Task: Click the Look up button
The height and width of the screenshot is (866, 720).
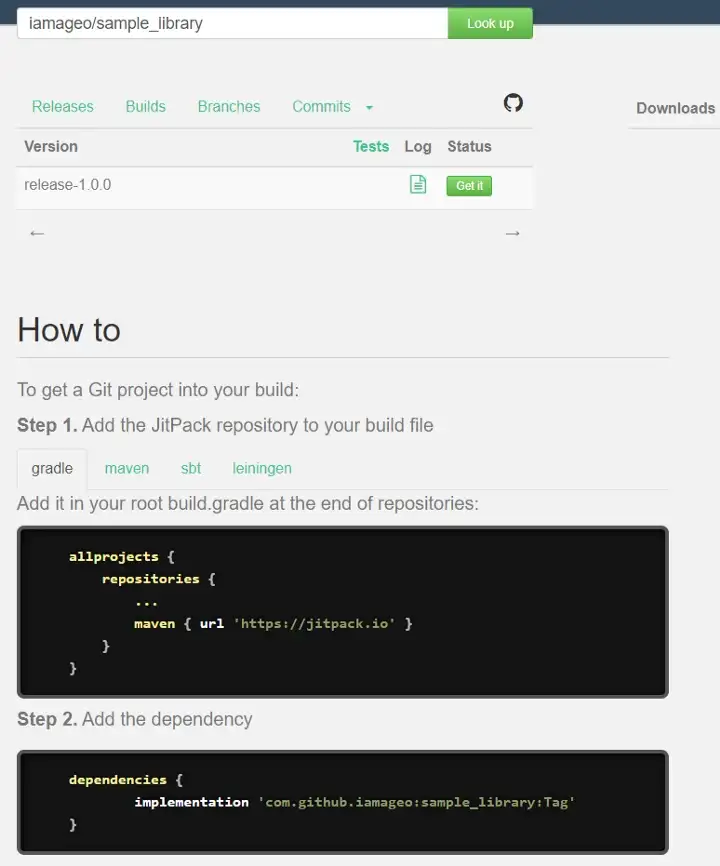Action: tap(489, 22)
